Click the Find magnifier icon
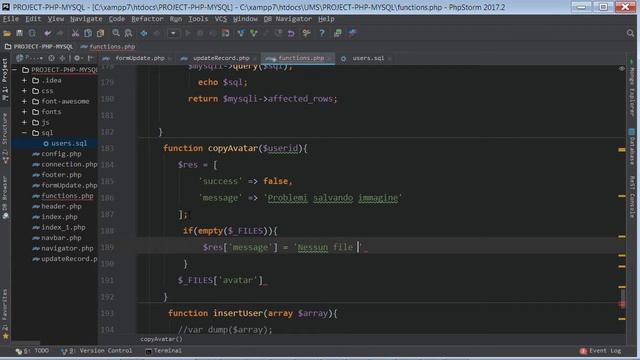Image resolution: width=640 pixels, height=360 pixels. point(116,33)
